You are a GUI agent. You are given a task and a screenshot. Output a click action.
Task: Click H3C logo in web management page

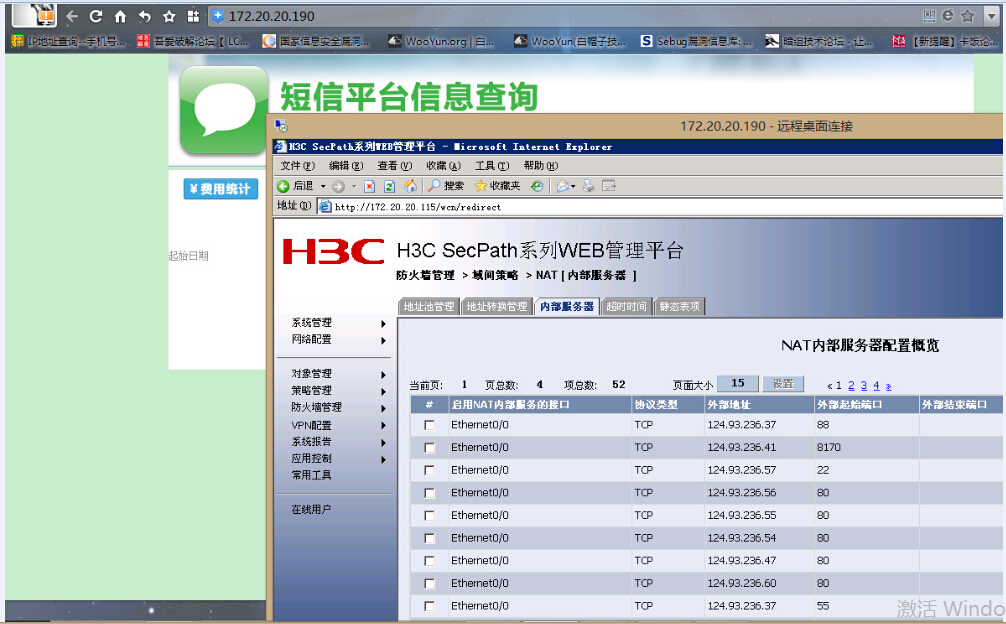(x=334, y=251)
